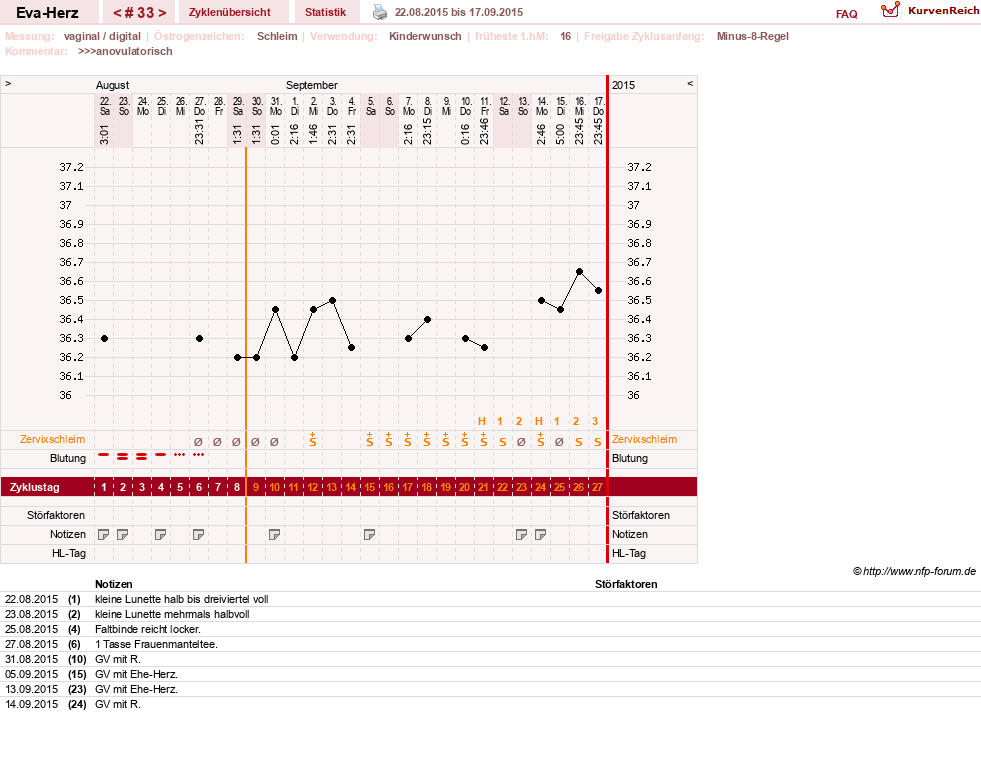Open the Statistik tab

coord(325,12)
